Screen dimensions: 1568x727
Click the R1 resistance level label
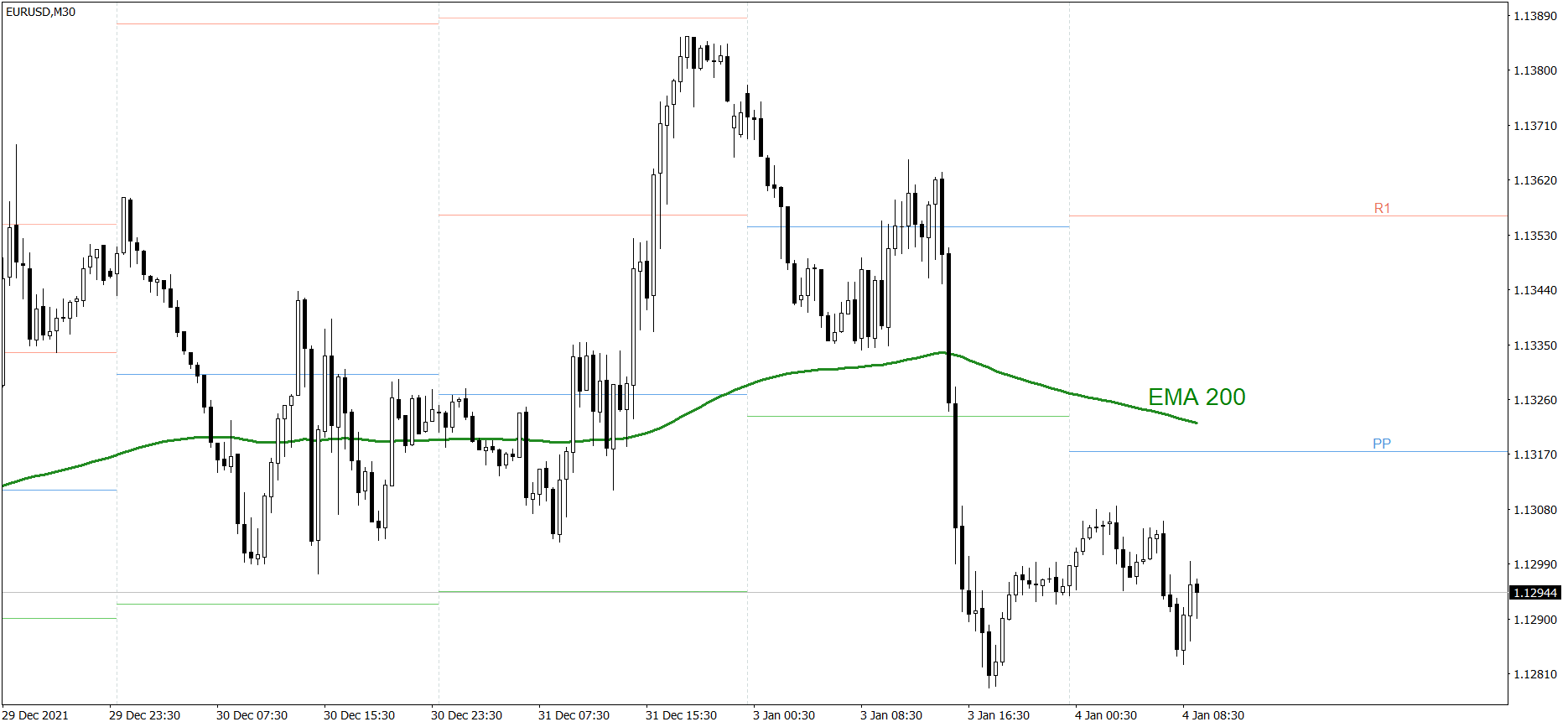[x=1382, y=208]
